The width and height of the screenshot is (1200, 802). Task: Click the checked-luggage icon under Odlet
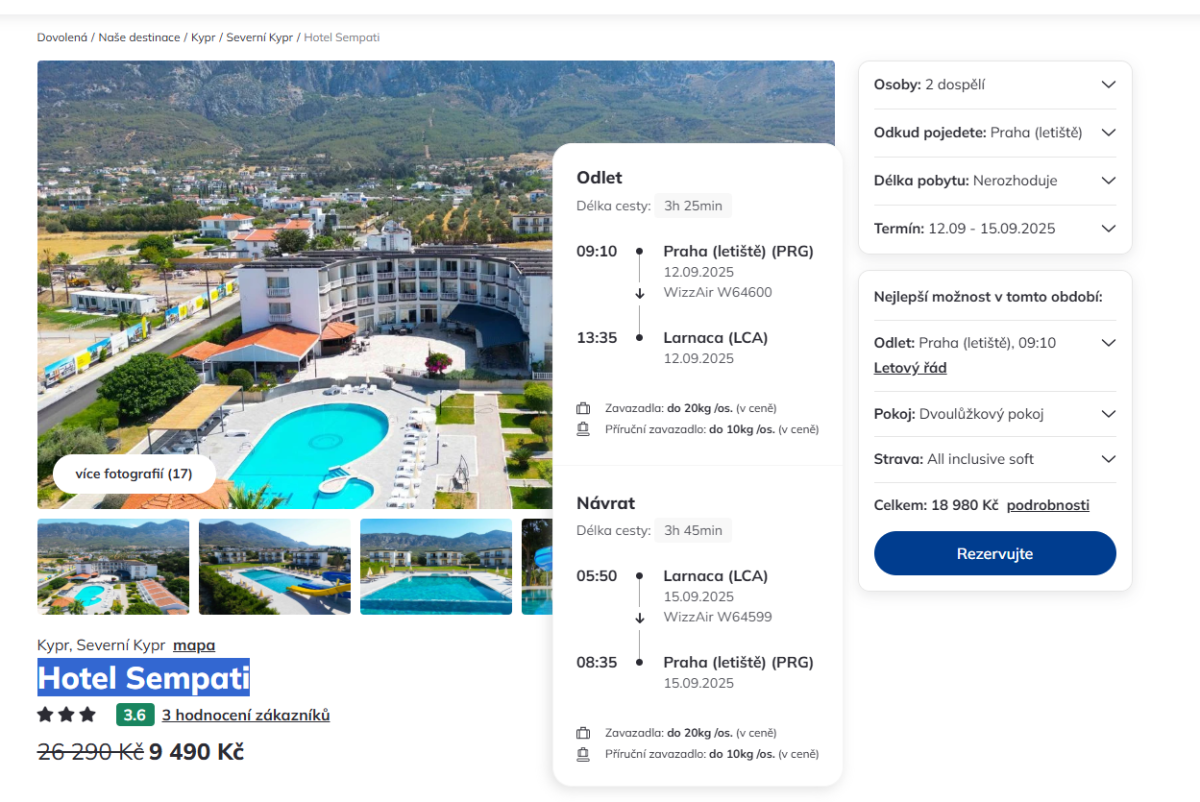pyautogui.click(x=583, y=408)
